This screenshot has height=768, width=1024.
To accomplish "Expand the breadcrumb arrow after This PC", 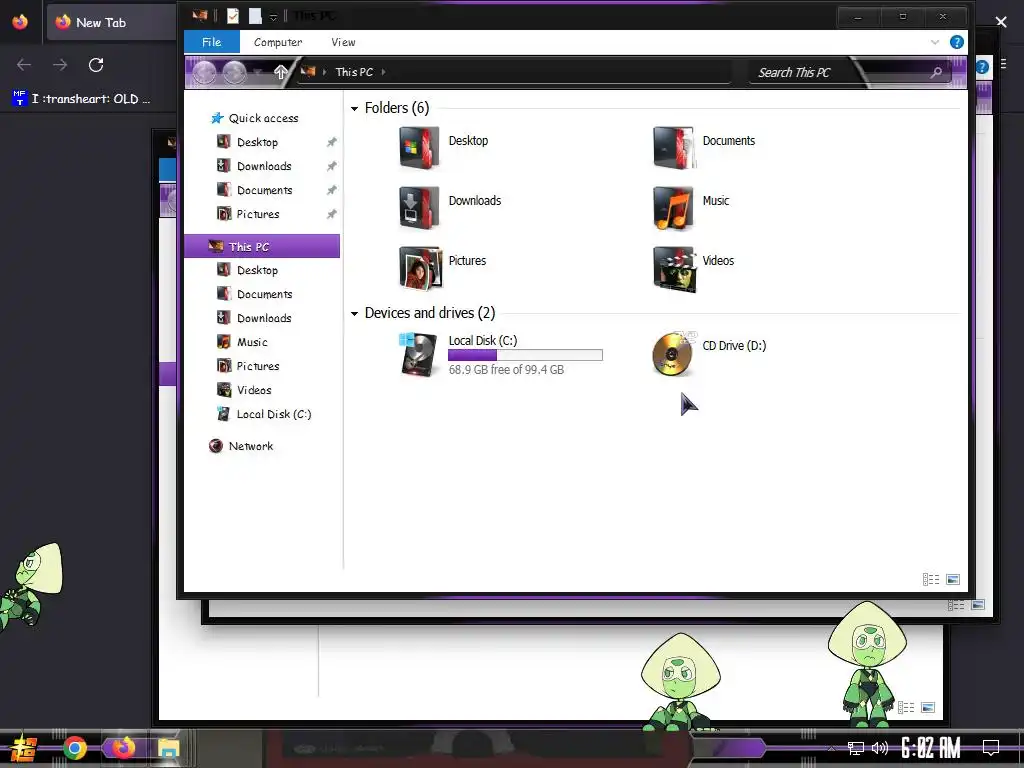I will coord(383,72).
